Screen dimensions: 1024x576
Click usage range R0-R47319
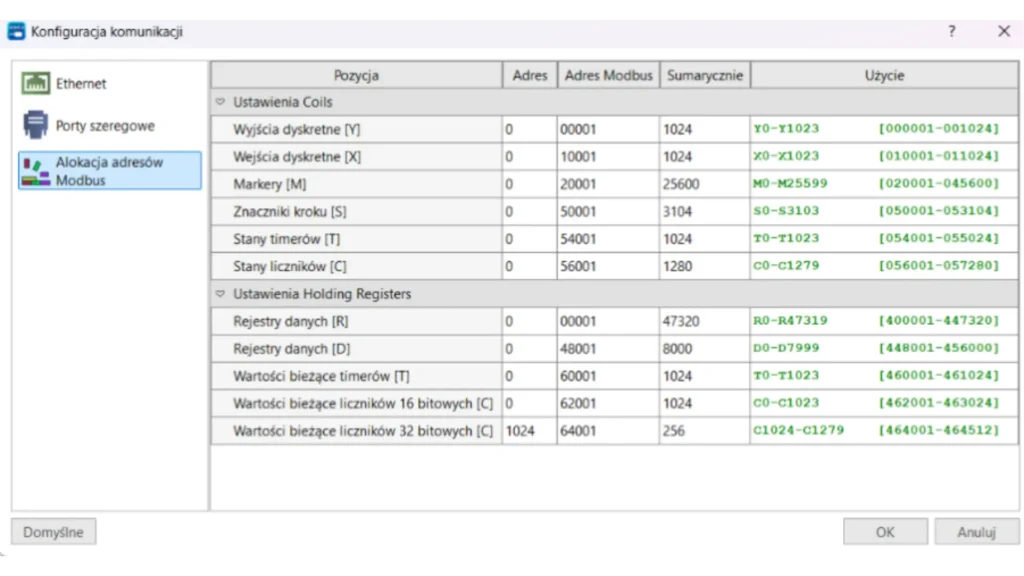(x=790, y=321)
